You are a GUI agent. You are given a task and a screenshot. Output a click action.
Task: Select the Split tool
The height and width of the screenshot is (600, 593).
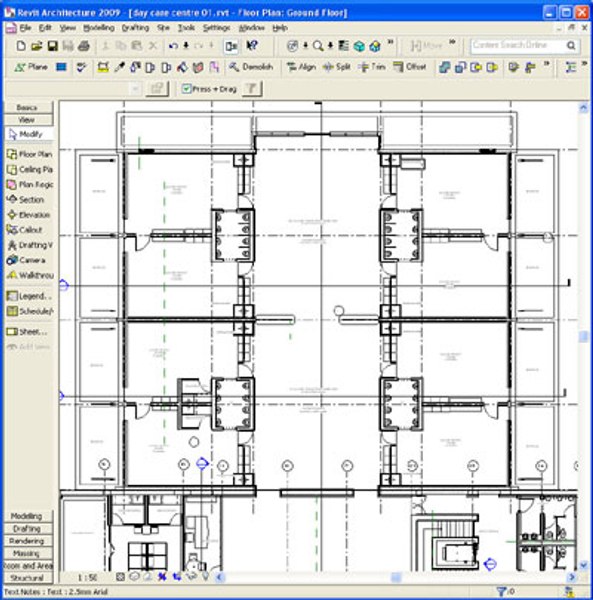(337, 67)
